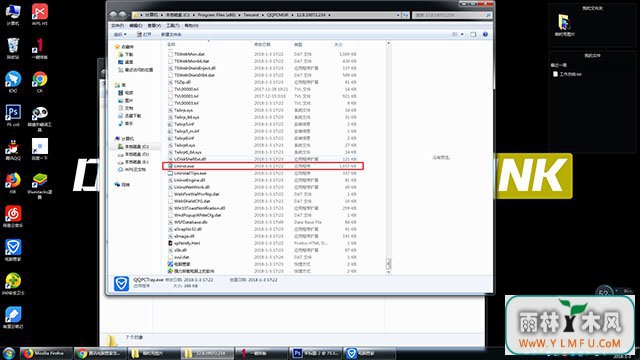Expand the Program Files (x86) breadcrumb arrow
The height and width of the screenshot is (360, 640).
(239, 15)
